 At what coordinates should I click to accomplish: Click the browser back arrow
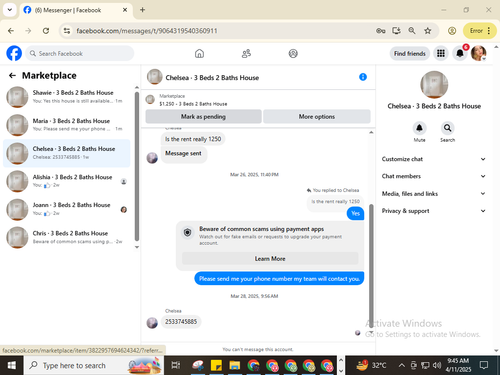point(11,31)
